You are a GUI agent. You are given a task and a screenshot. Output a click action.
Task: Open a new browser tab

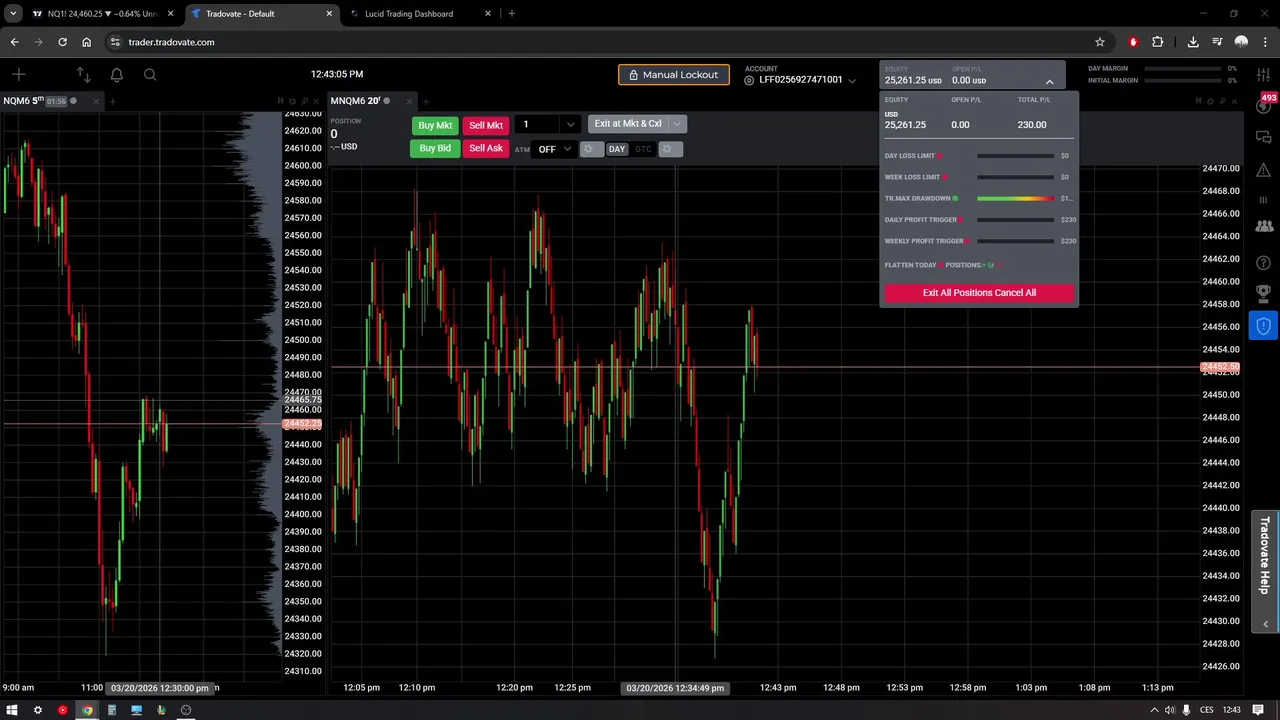(x=511, y=14)
